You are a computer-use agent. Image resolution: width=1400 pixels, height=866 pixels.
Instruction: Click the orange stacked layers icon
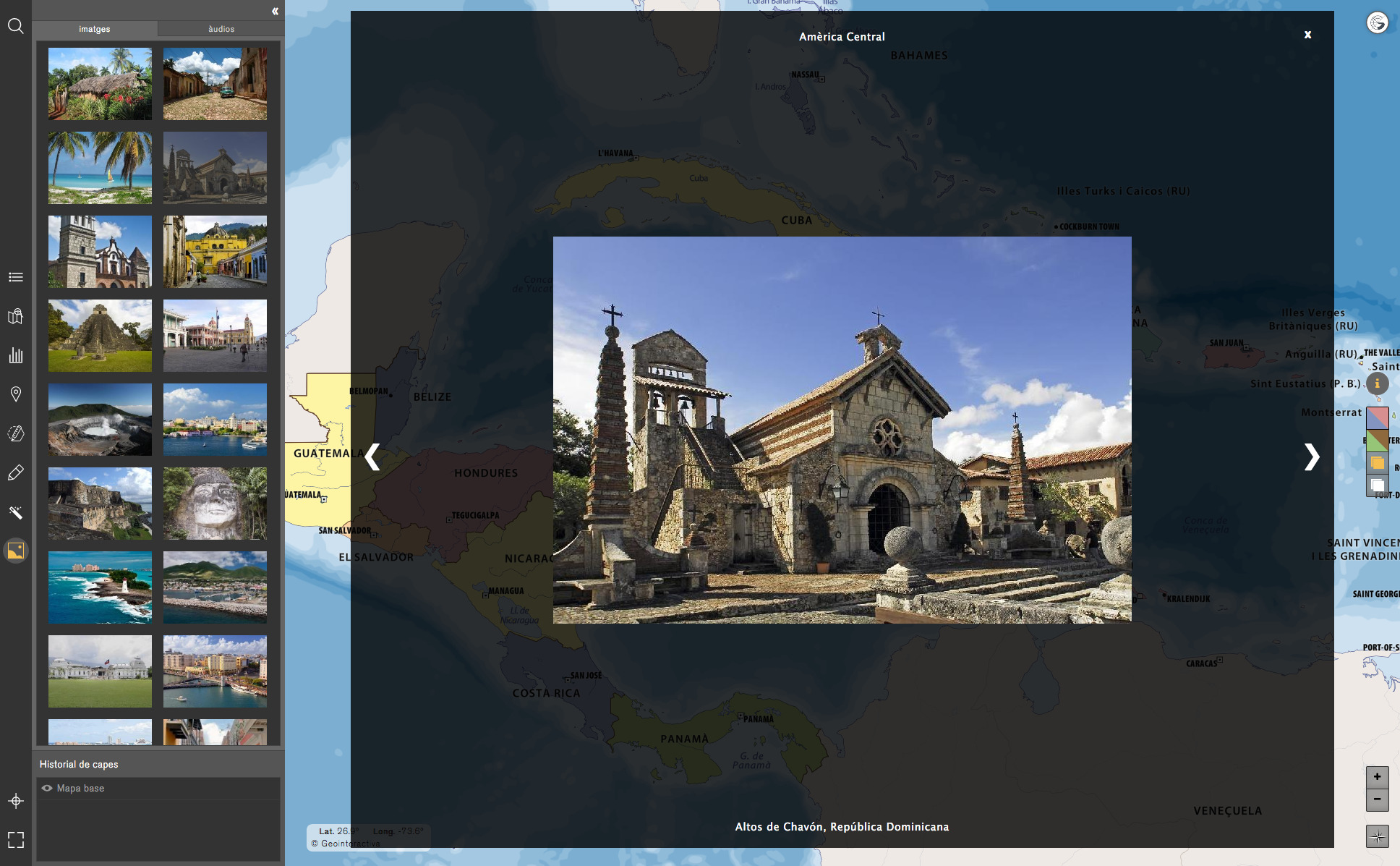tap(1377, 463)
